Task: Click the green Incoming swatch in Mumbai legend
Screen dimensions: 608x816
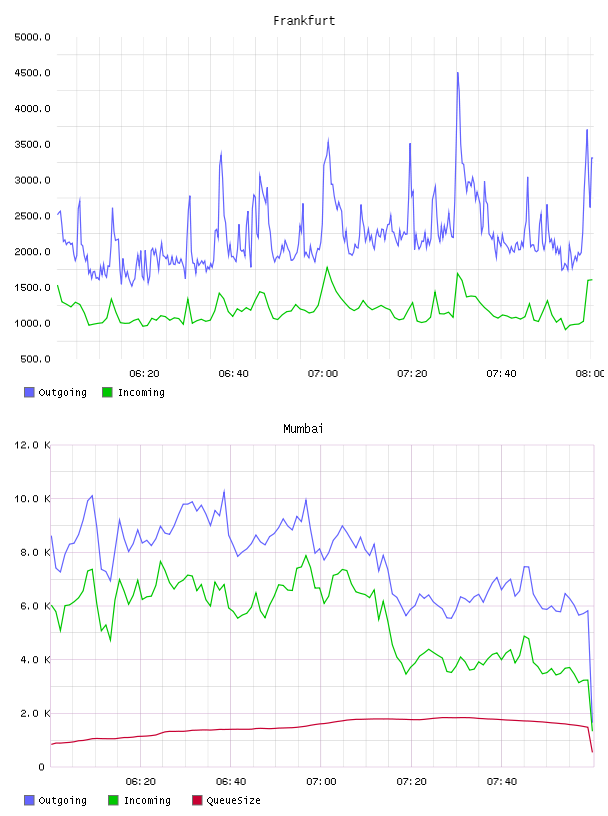Action: pos(113,800)
